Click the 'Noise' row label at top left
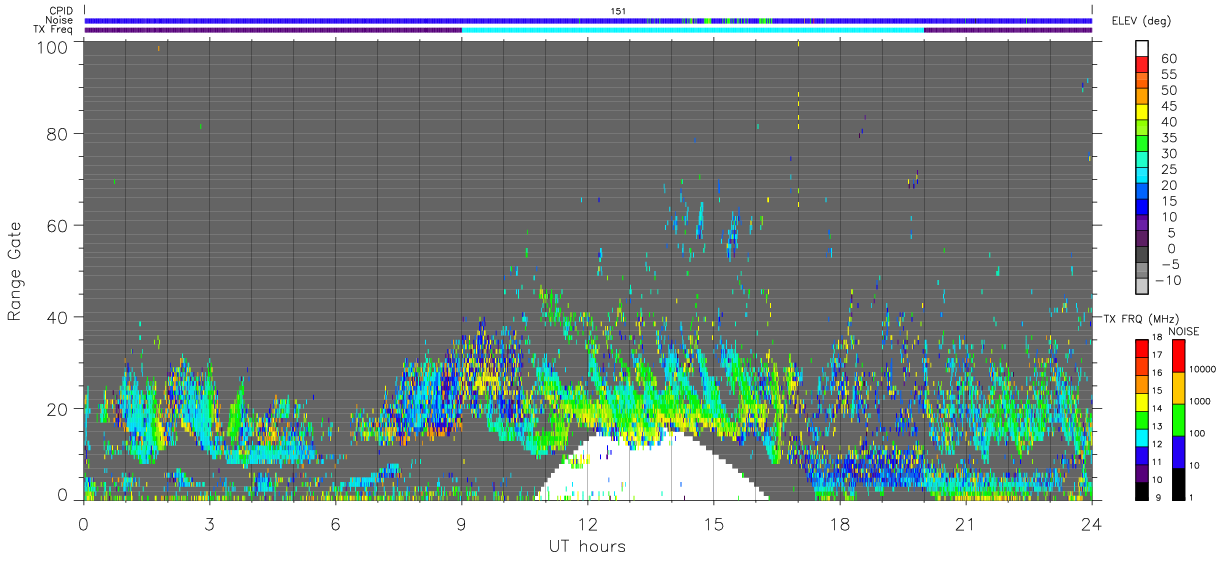 60,20
